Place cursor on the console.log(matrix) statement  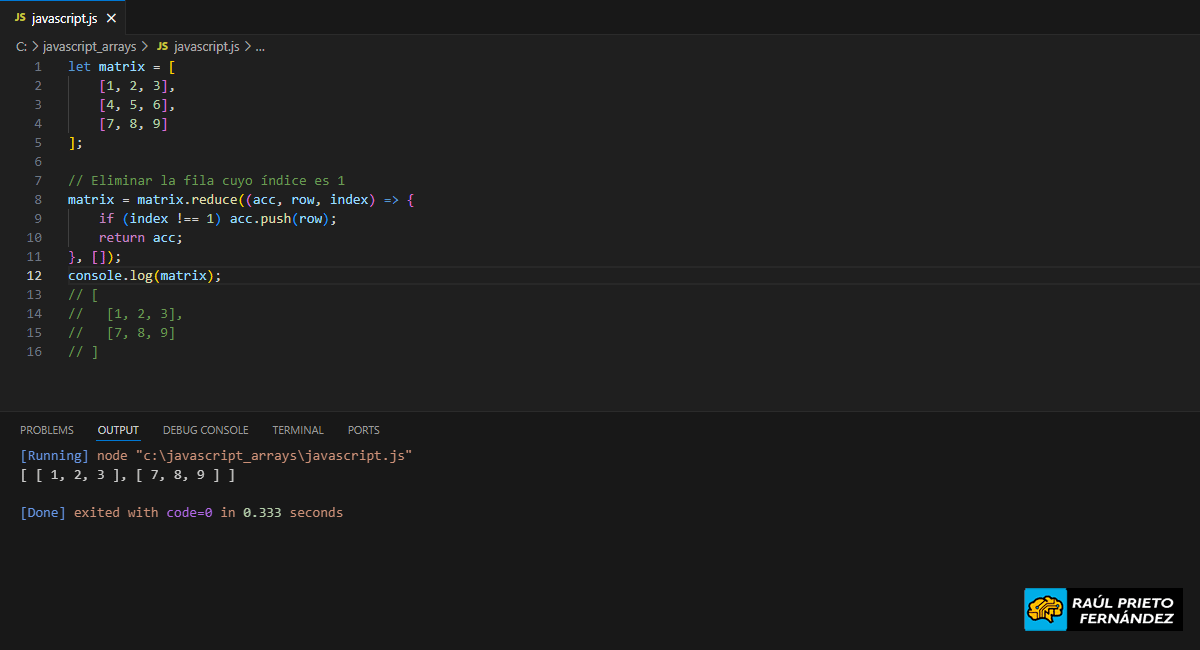pyautogui.click(x=144, y=276)
